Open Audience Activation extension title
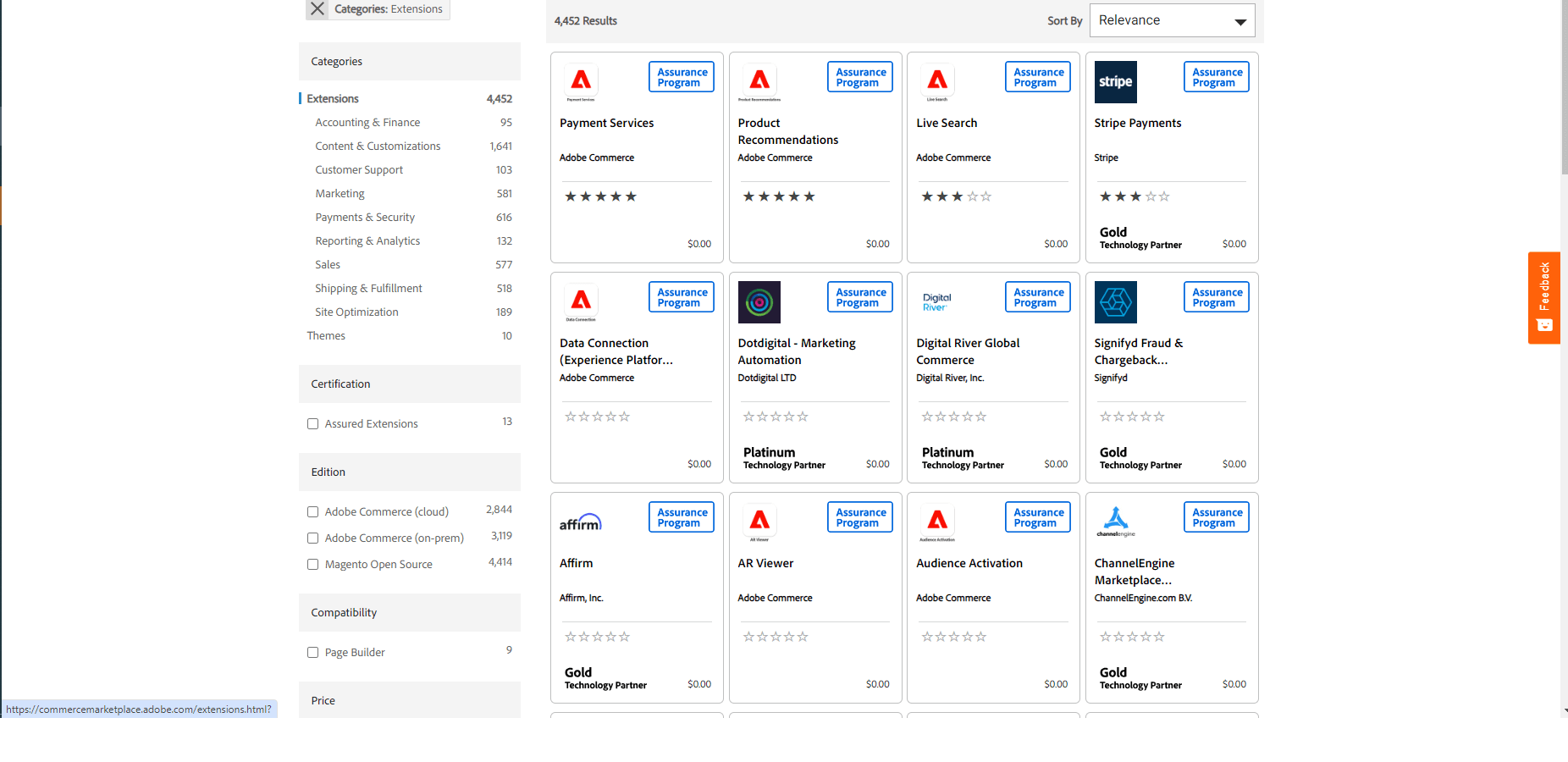The height and width of the screenshot is (762, 1568). point(969,564)
